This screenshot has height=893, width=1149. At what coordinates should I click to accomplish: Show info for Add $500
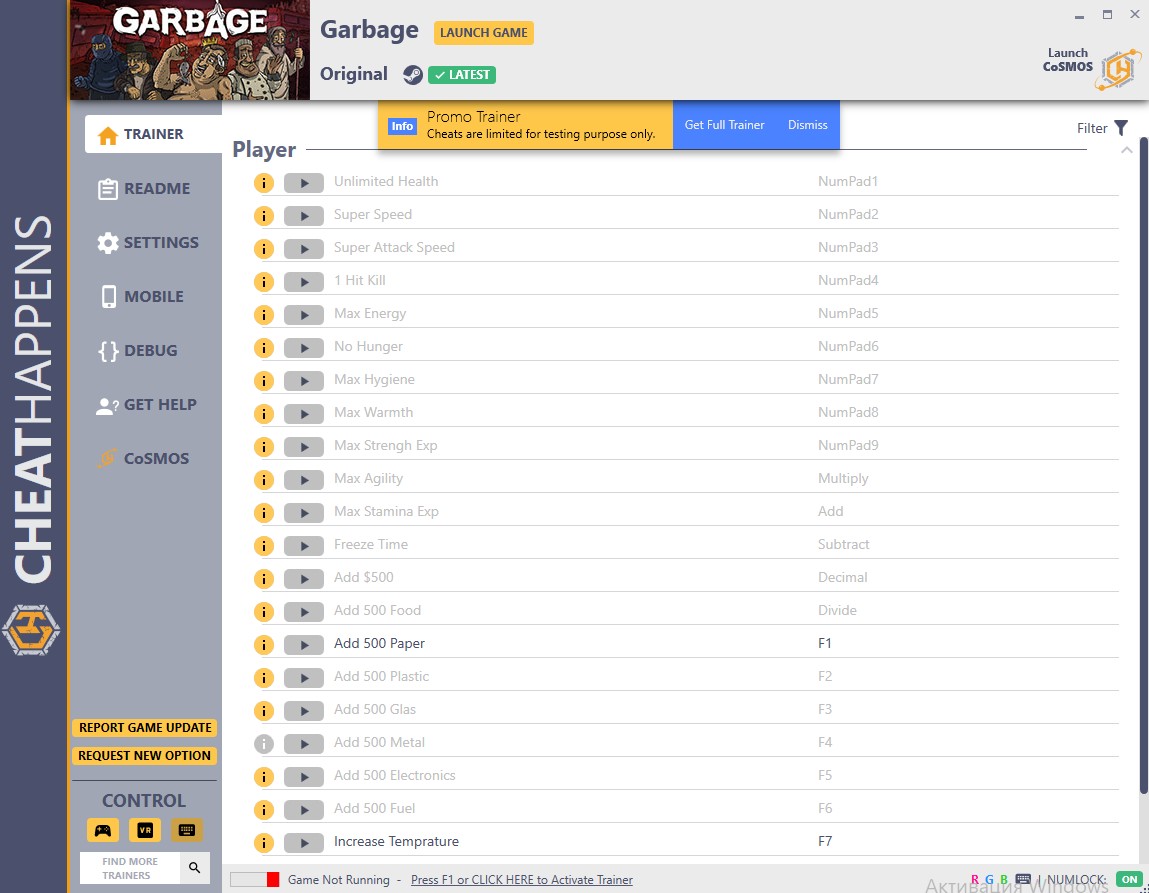(264, 579)
